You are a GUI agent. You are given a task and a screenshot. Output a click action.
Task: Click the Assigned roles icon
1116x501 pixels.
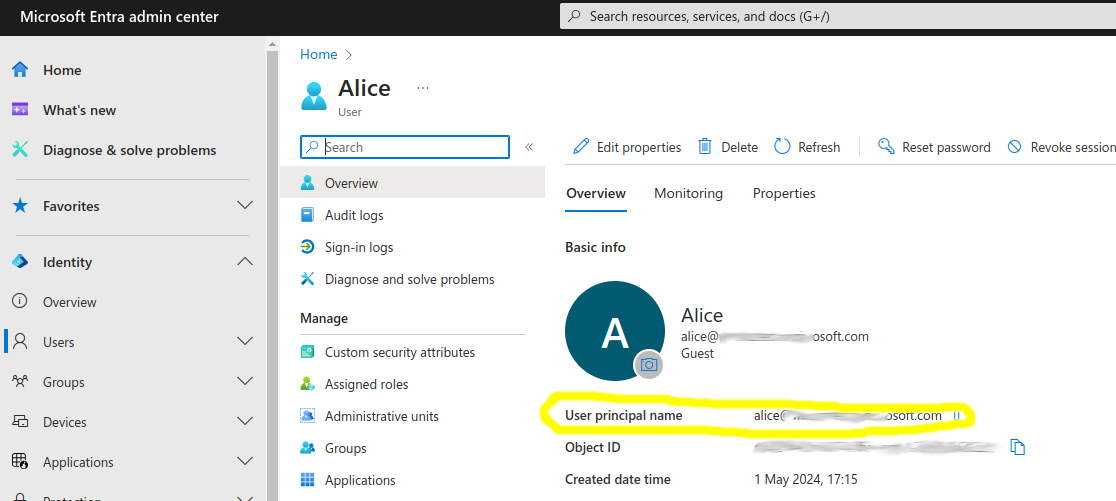pyautogui.click(x=307, y=384)
